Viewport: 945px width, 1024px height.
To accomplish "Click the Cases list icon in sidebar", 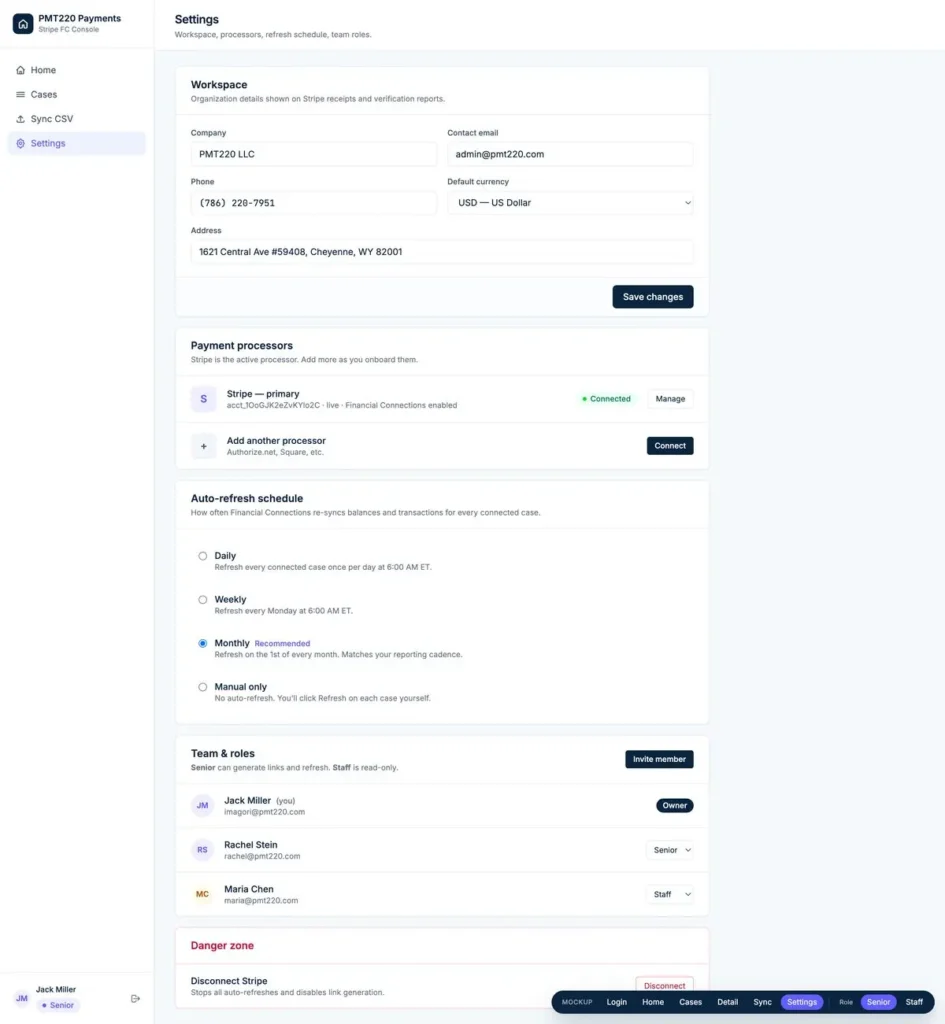I will [x=20, y=95].
